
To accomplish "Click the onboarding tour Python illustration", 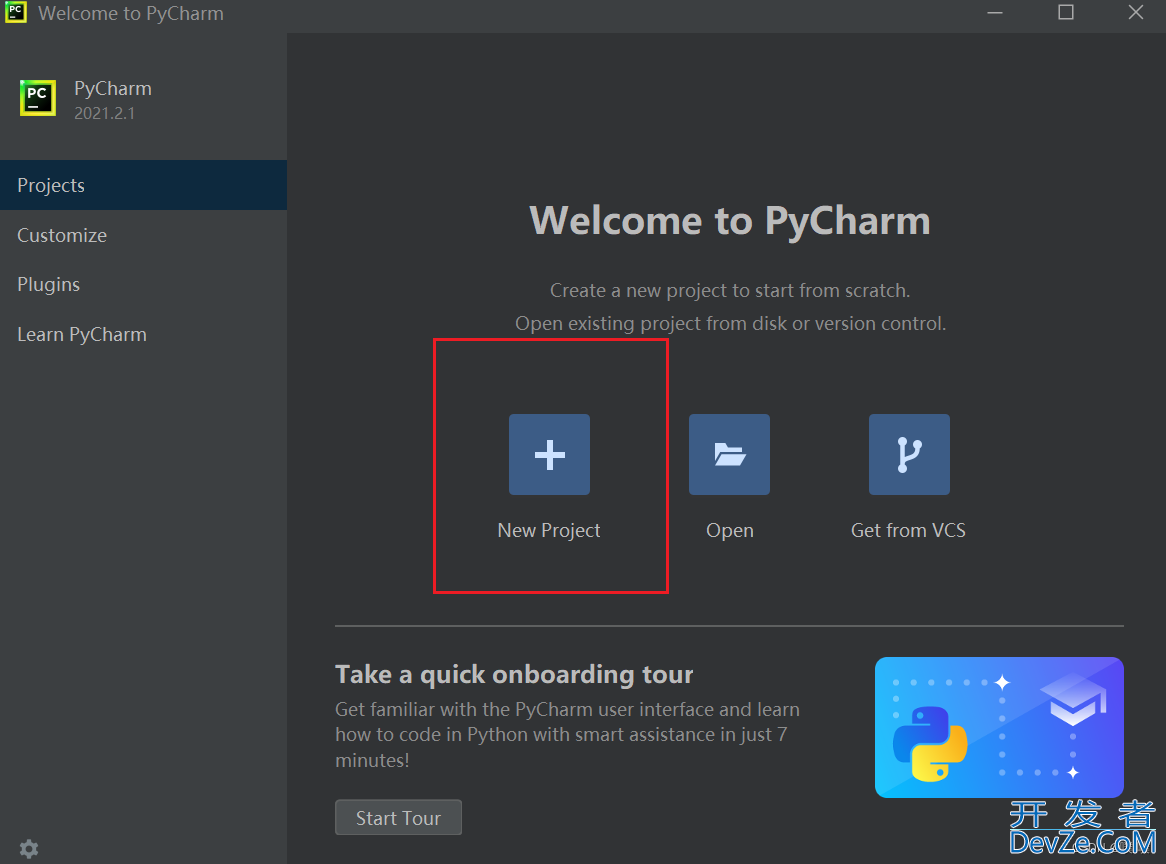I will (x=999, y=727).
